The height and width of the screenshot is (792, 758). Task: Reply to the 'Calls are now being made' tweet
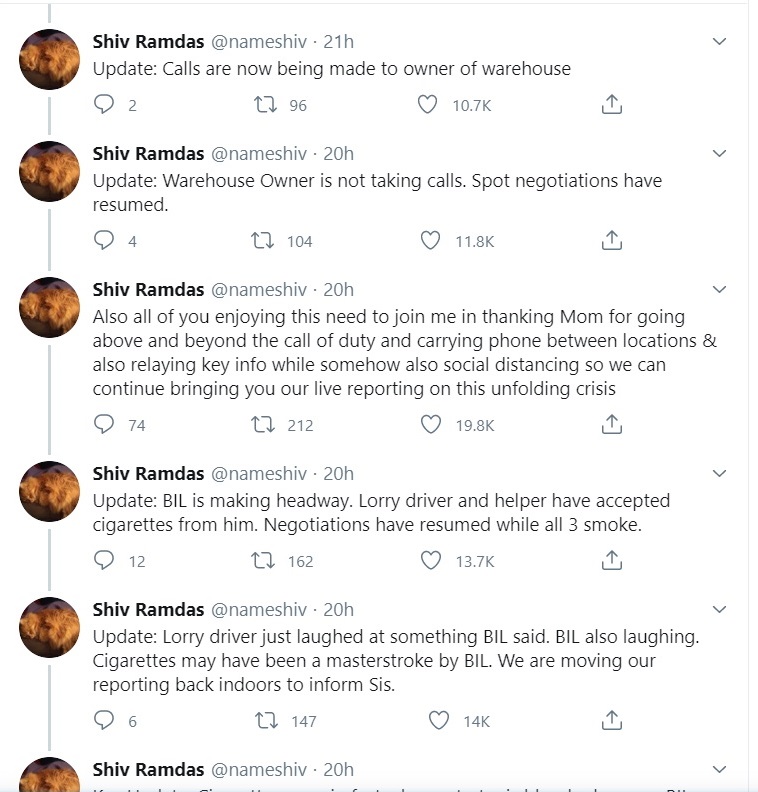(104, 105)
